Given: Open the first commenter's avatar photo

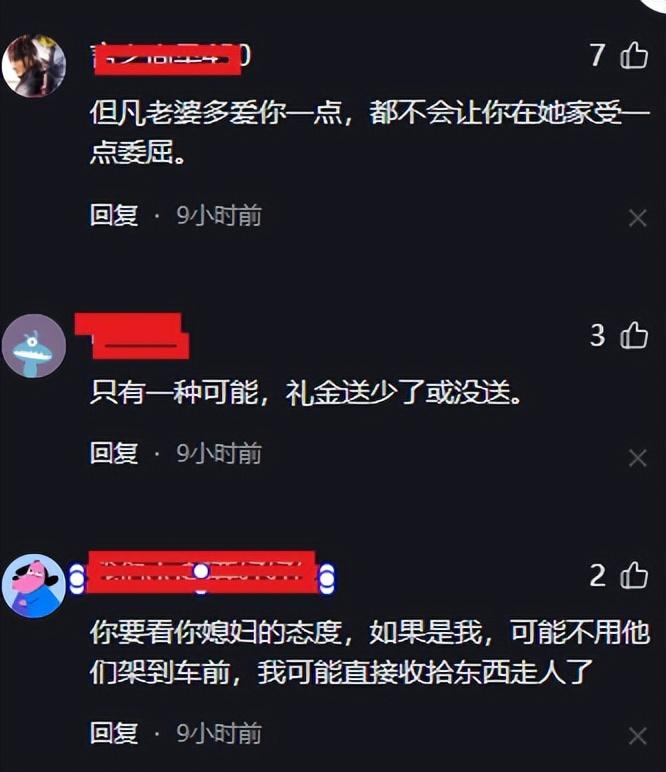Looking at the screenshot, I should coord(34,65).
